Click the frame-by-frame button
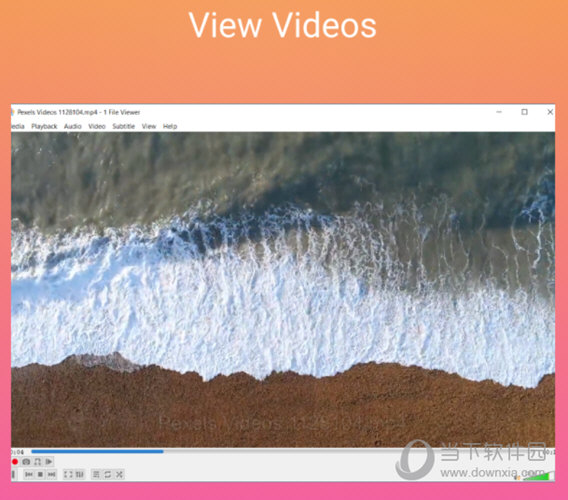The width and height of the screenshot is (568, 500). 49,462
